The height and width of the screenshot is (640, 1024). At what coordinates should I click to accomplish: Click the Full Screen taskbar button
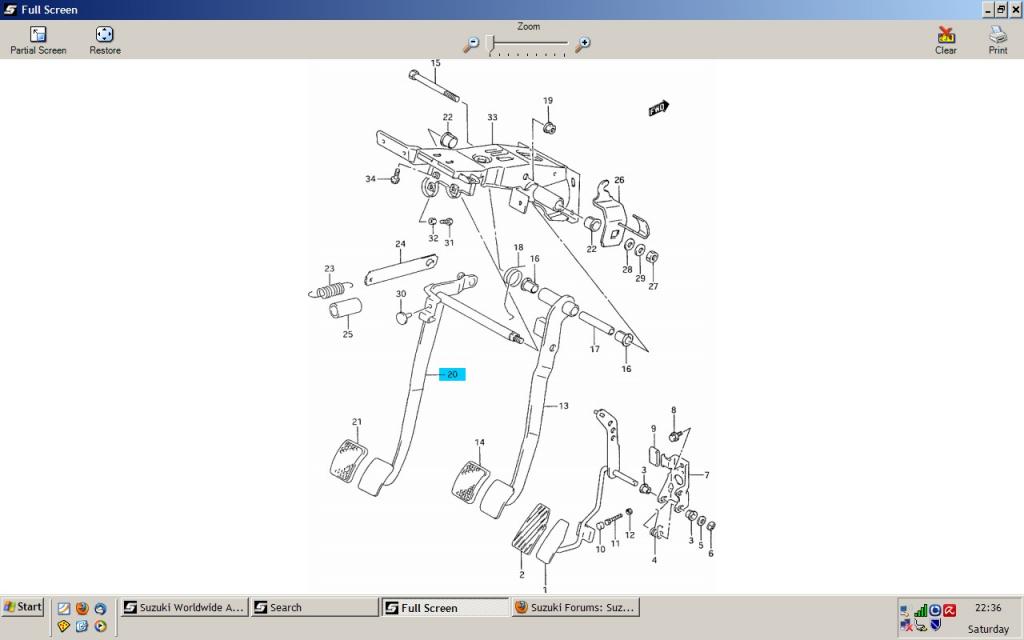444,607
